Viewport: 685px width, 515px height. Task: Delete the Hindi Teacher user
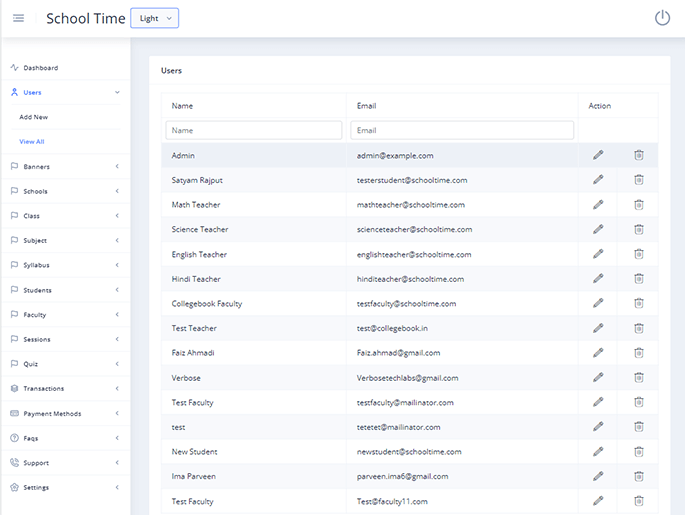tap(639, 278)
